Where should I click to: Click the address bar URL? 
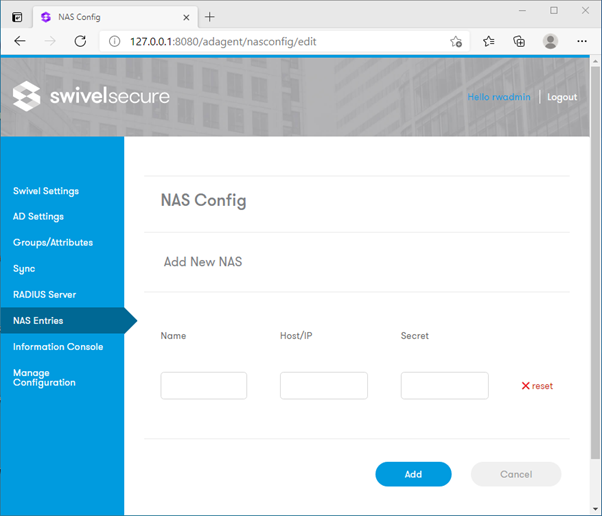[x=223, y=41]
